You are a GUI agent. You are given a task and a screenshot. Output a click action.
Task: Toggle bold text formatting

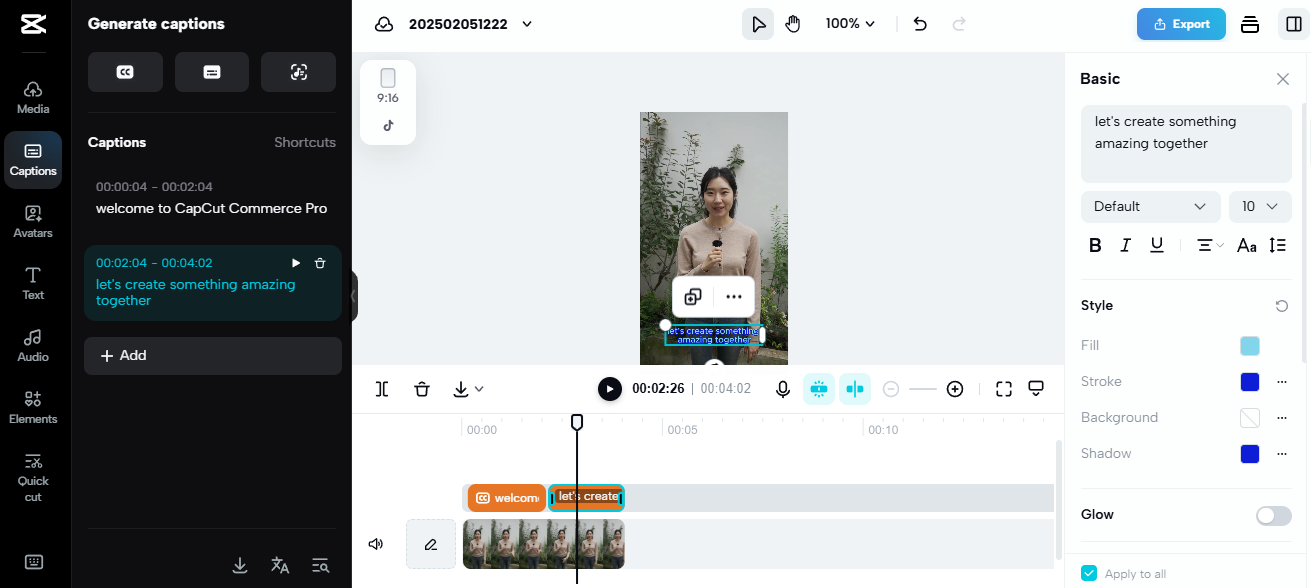tap(1095, 245)
